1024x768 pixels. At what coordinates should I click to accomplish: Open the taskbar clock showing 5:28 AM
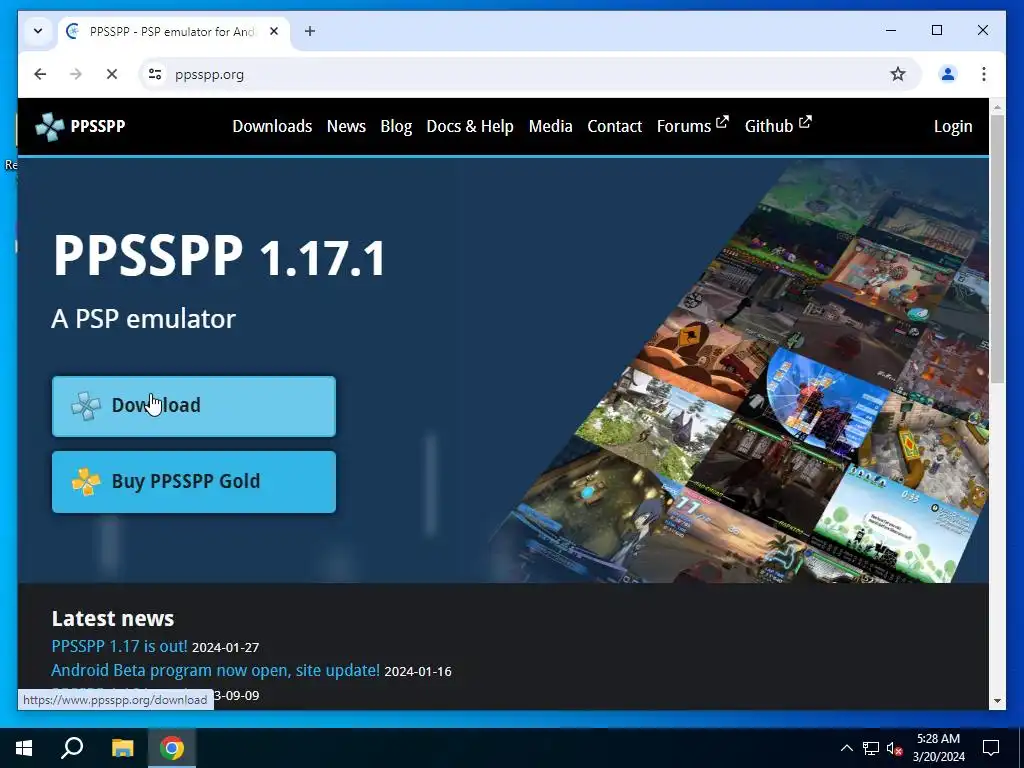pos(938,748)
